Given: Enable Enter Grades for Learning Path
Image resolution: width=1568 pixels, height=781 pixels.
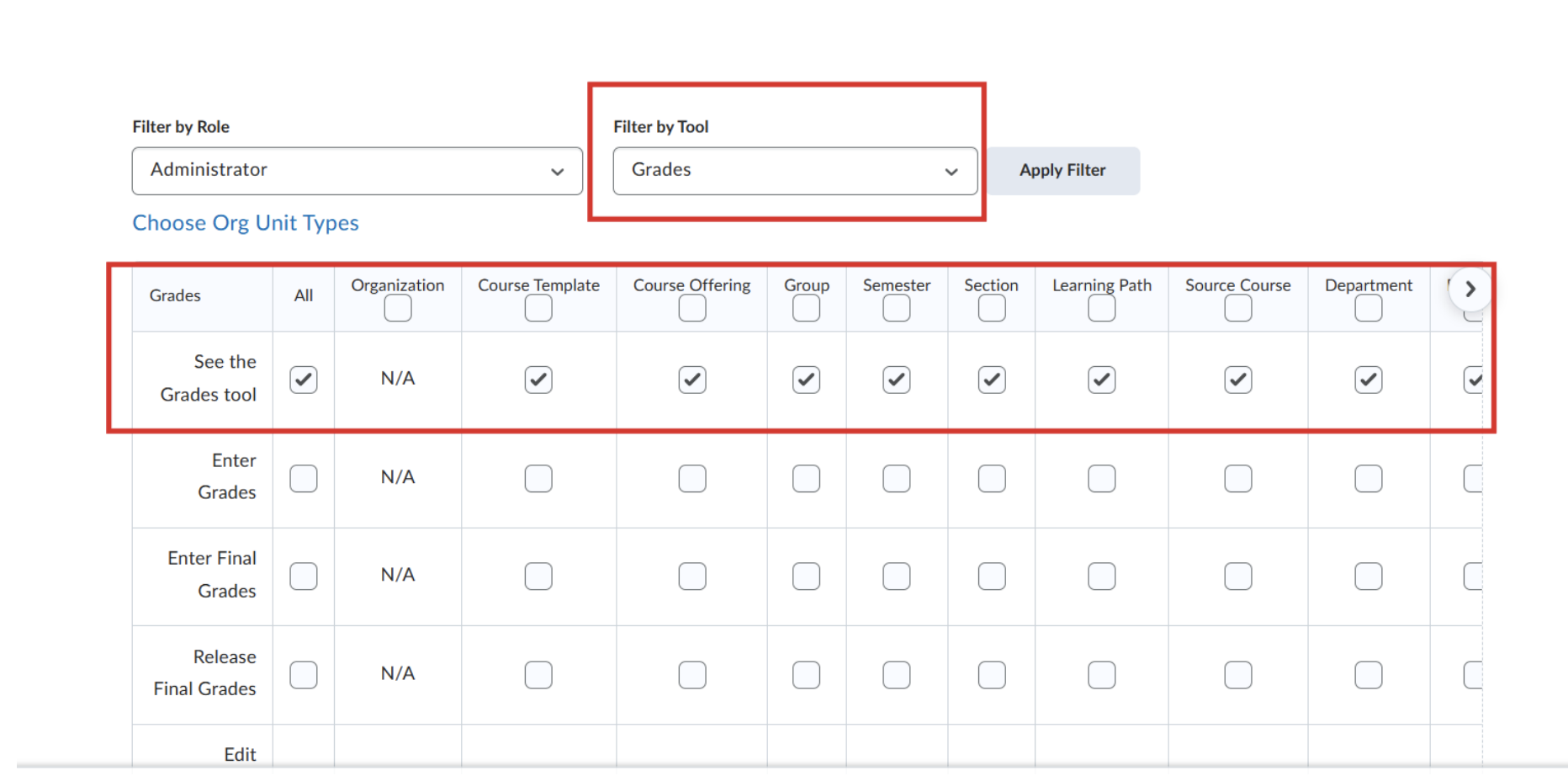Looking at the screenshot, I should [1102, 479].
